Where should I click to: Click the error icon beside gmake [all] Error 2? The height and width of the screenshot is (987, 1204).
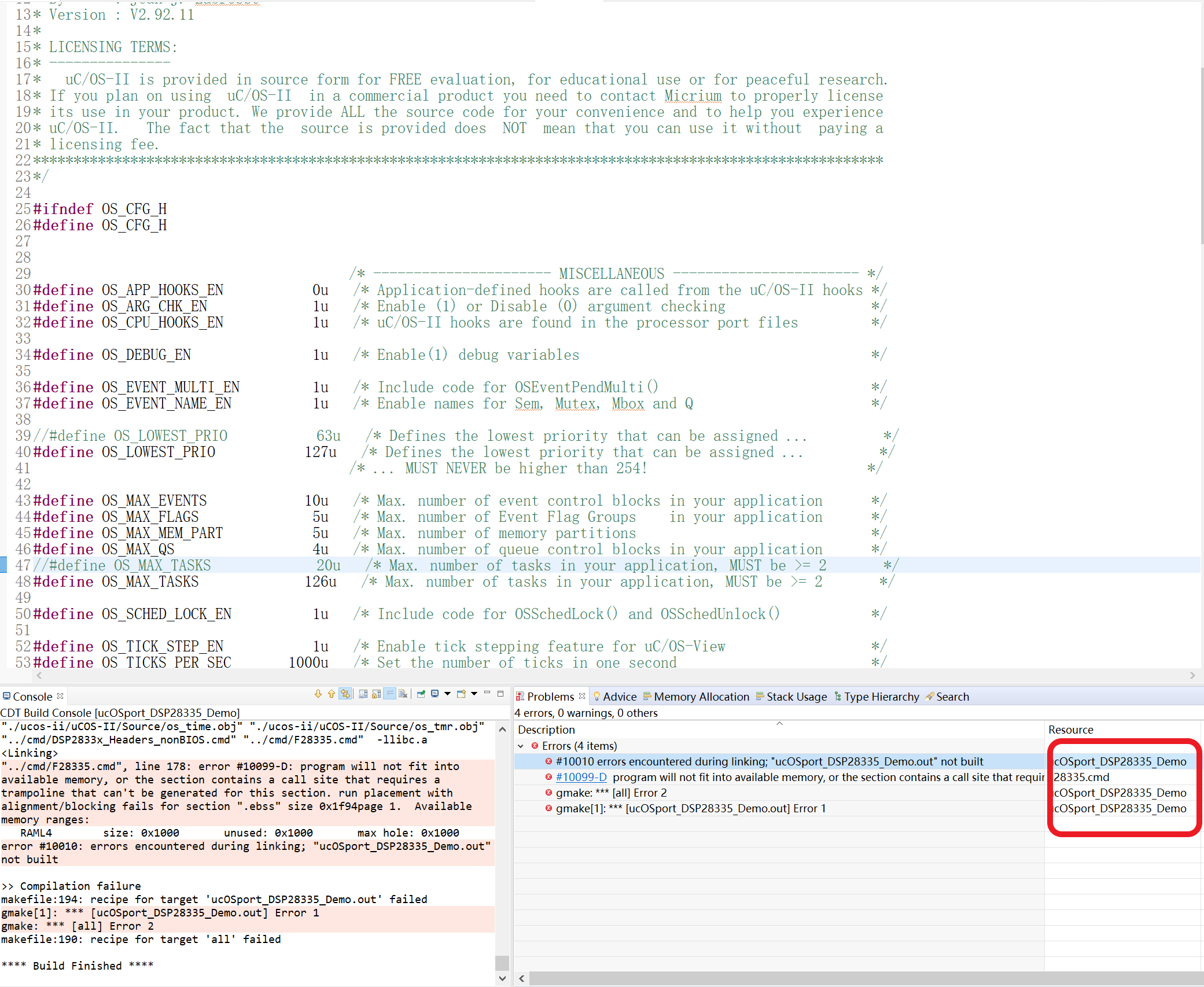click(548, 793)
